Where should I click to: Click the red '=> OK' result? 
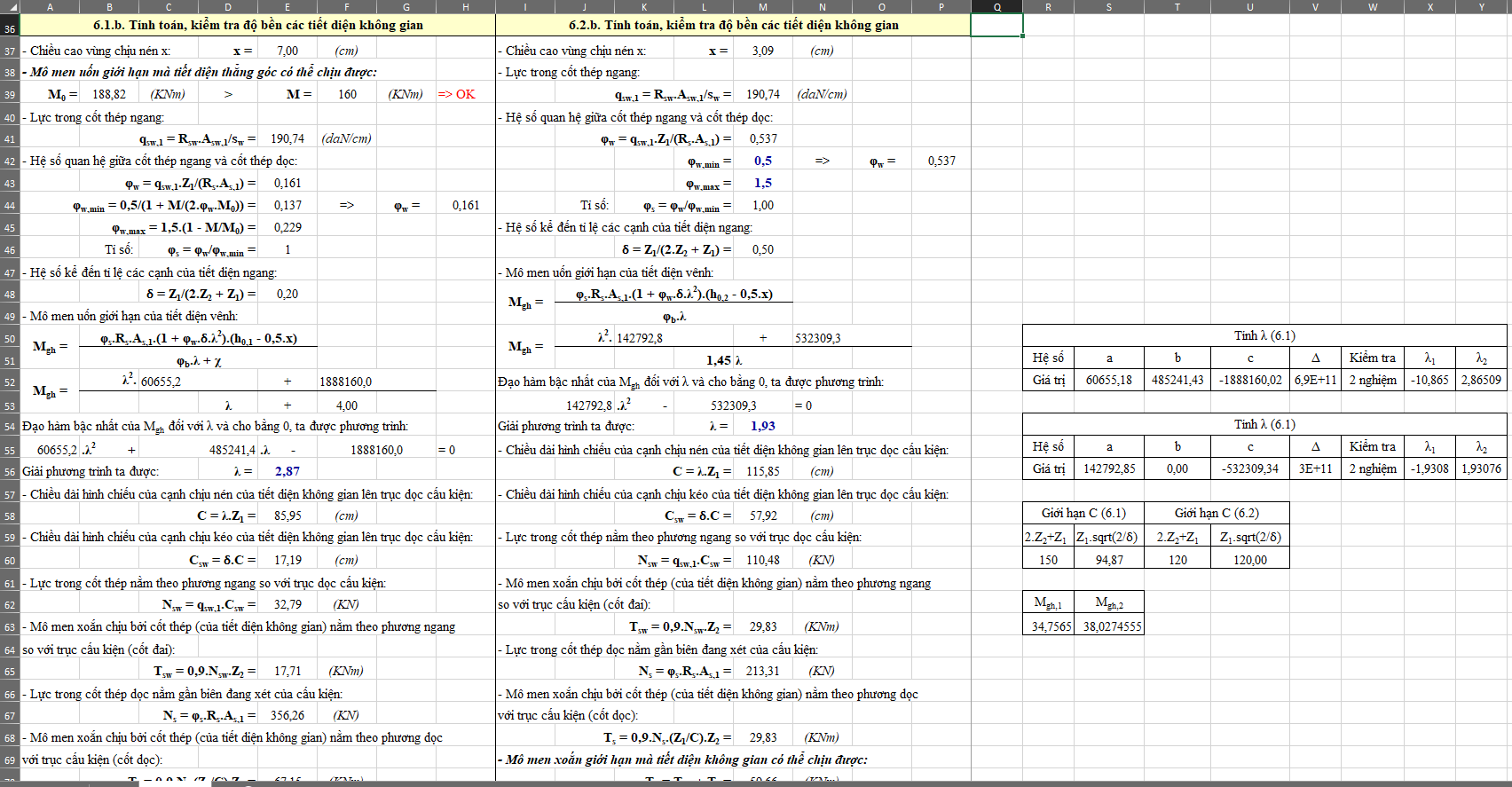pyautogui.click(x=456, y=94)
